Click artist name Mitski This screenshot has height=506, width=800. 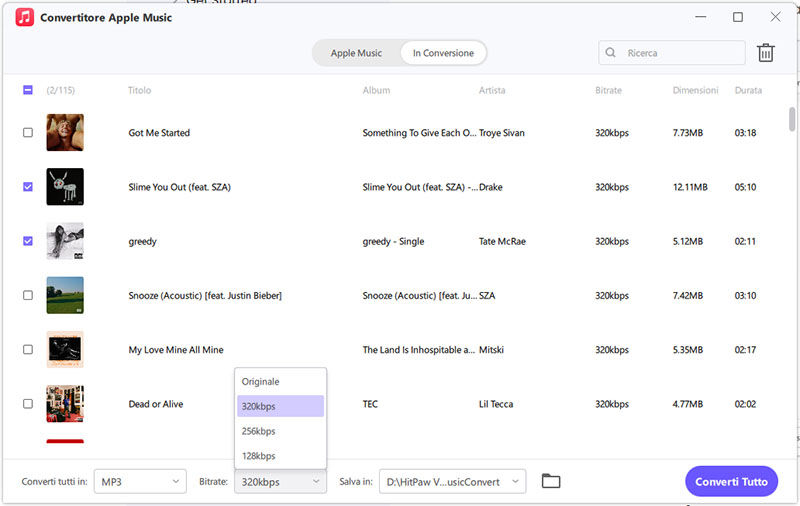click(491, 349)
